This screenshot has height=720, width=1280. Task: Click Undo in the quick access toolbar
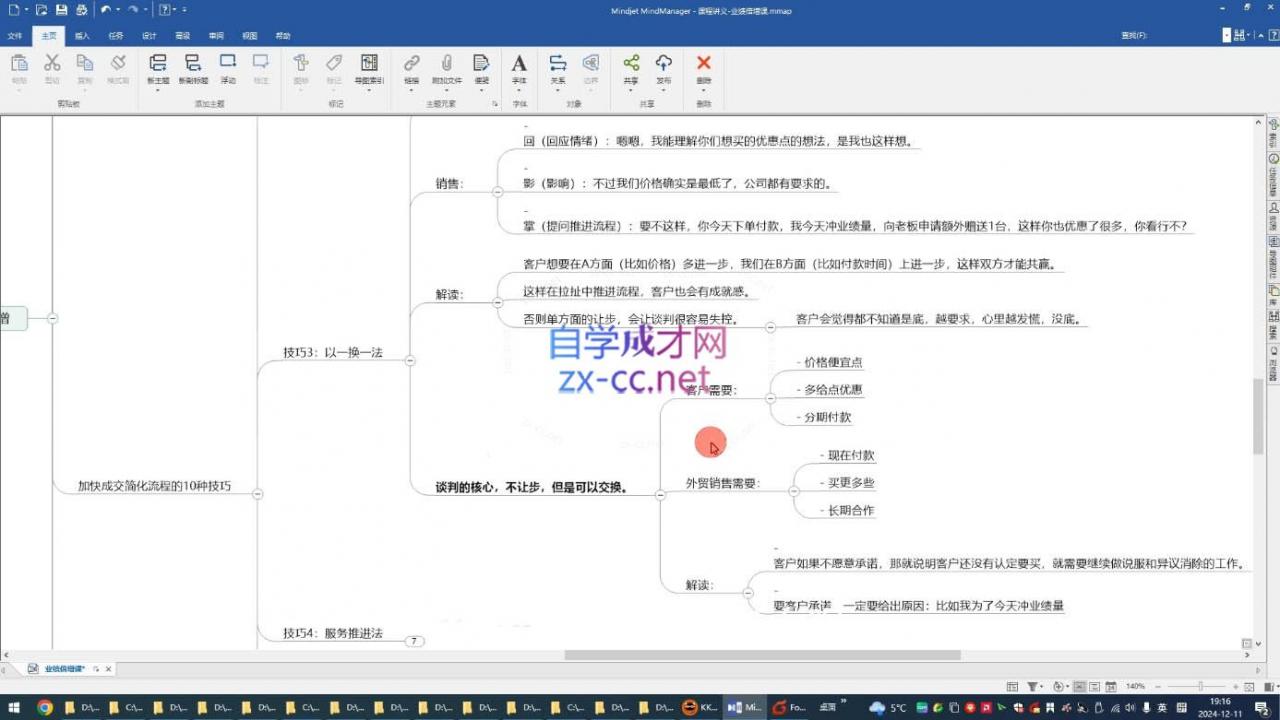point(106,9)
